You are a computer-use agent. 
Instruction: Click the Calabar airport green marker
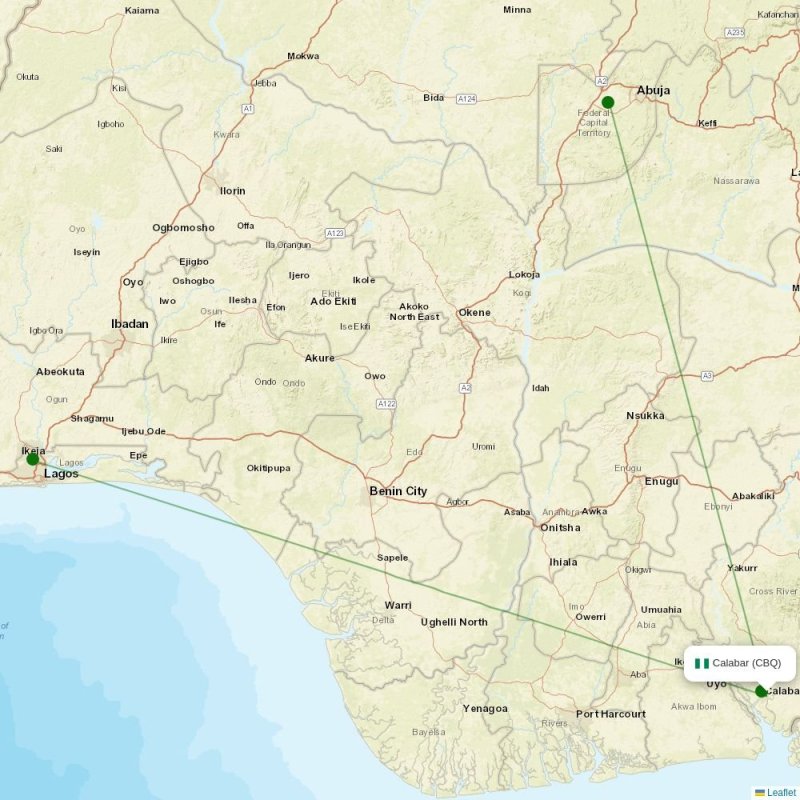coord(761,691)
